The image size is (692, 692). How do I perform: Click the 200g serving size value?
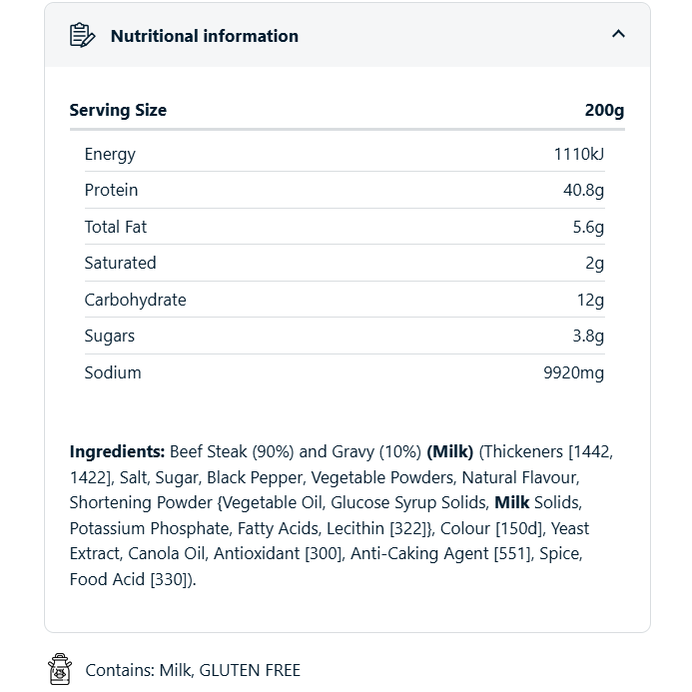pos(604,110)
